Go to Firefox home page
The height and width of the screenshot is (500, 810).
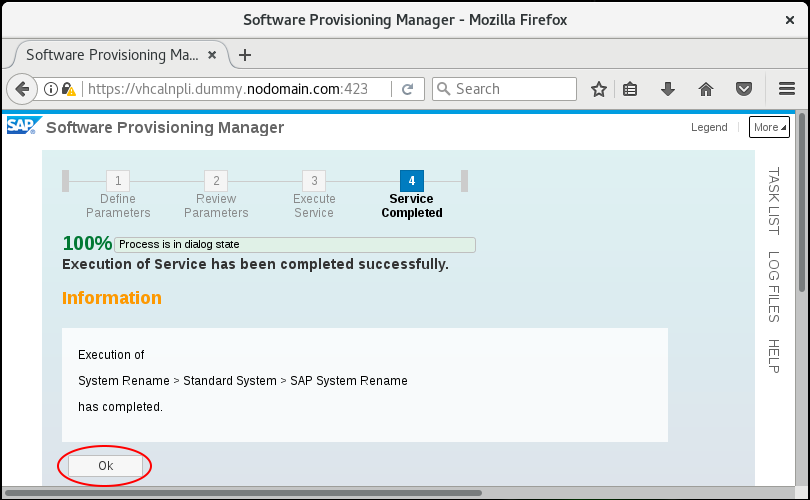(706, 89)
